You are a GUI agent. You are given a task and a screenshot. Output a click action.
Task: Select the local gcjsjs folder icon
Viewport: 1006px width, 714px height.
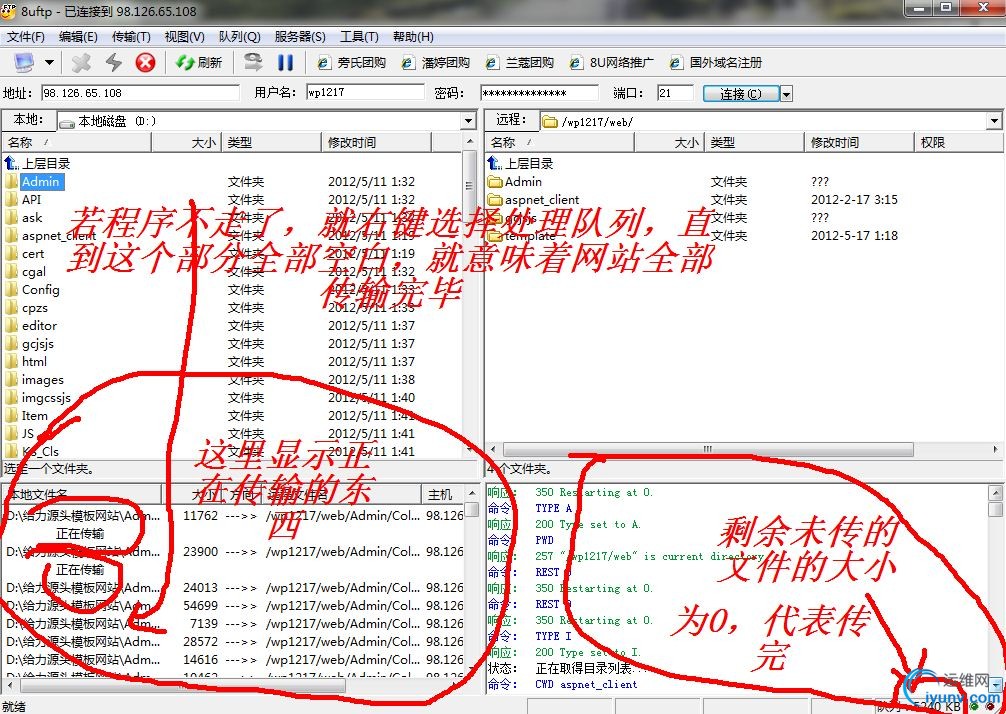(x=12, y=343)
